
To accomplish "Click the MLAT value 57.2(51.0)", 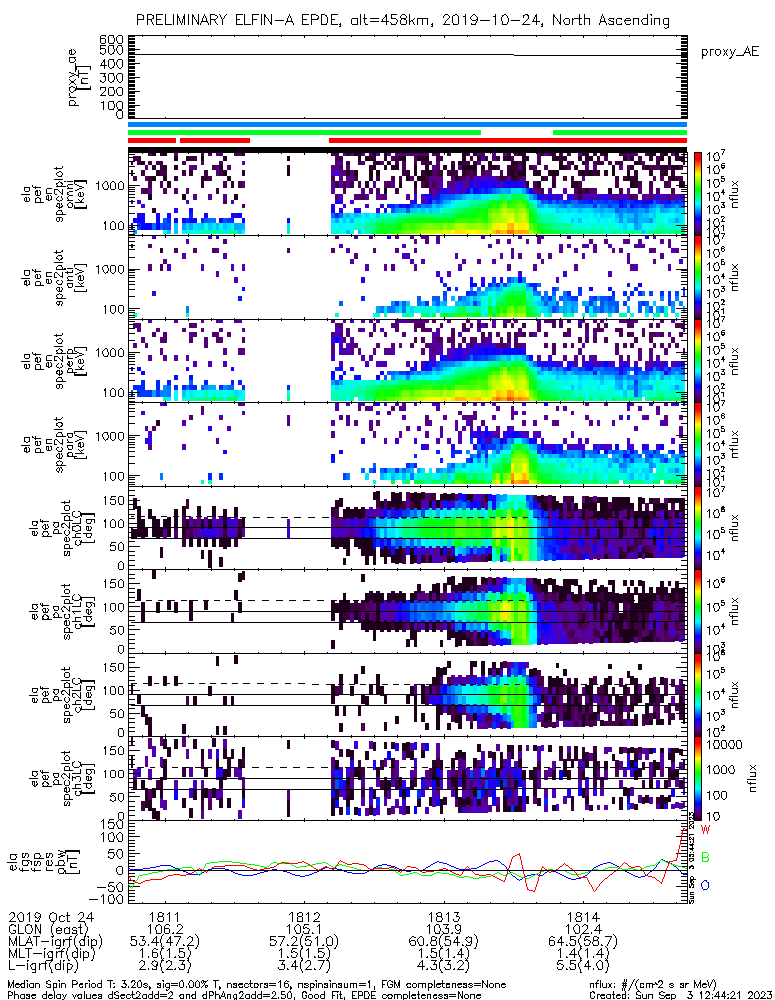I will [x=304, y=941].
